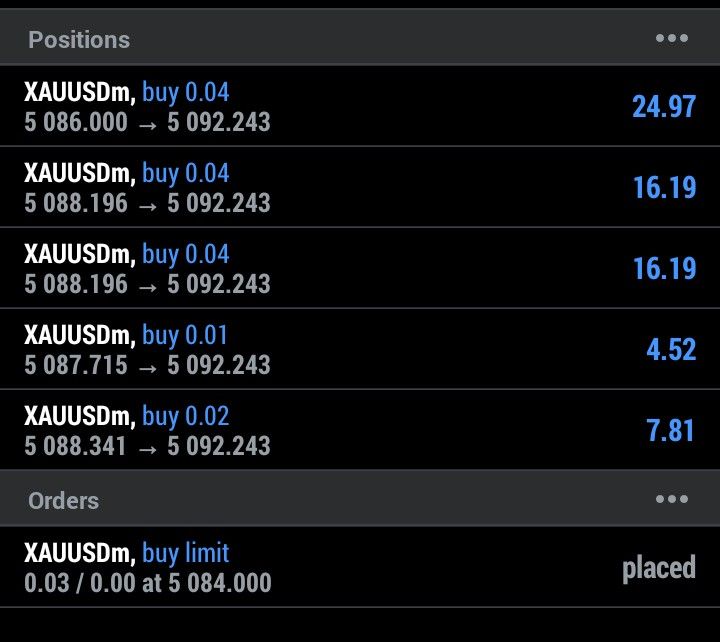Click the 4.52 profit value
Screen dimensions: 720x642
coord(670,350)
